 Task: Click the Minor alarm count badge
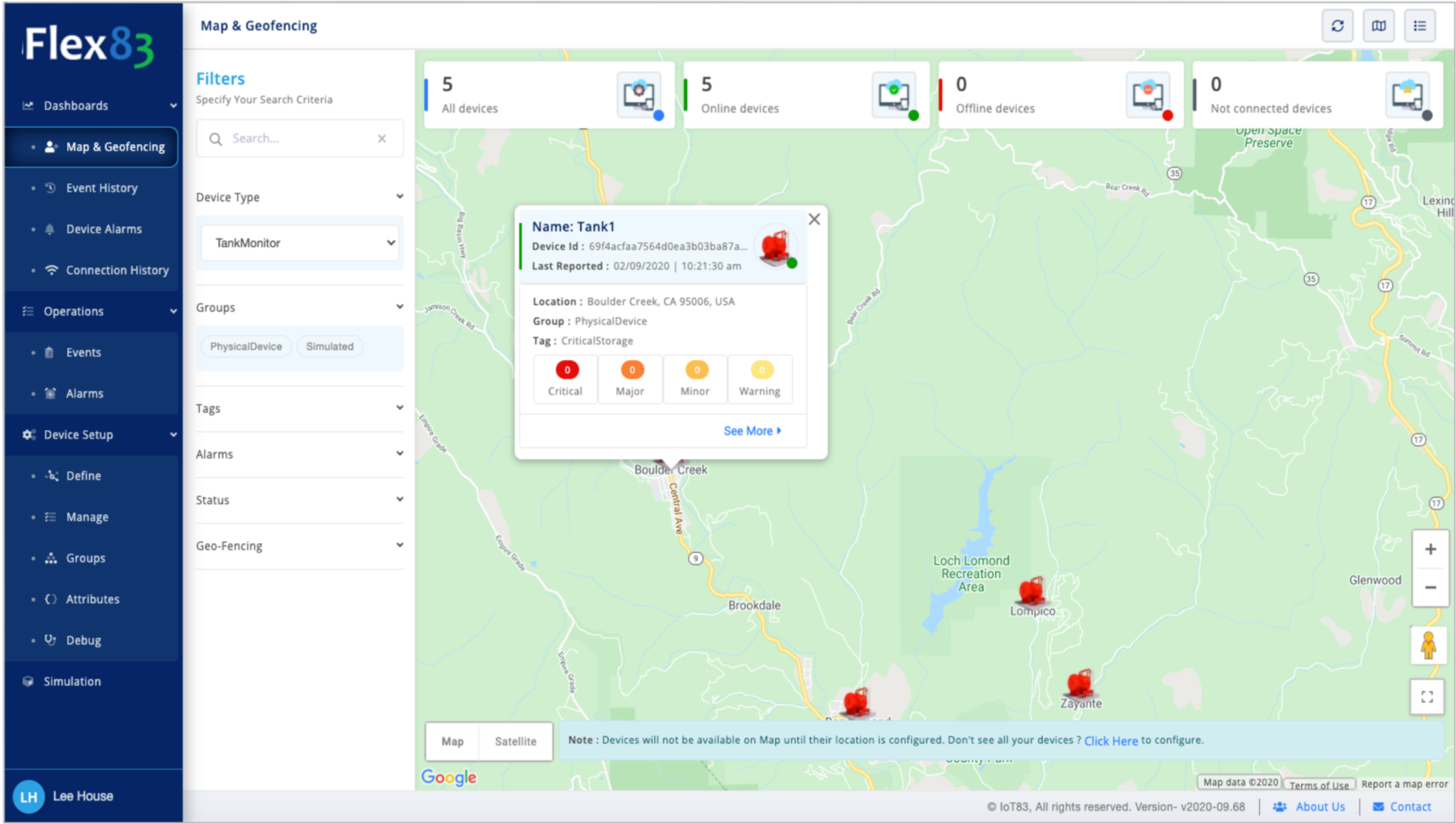tap(697, 370)
